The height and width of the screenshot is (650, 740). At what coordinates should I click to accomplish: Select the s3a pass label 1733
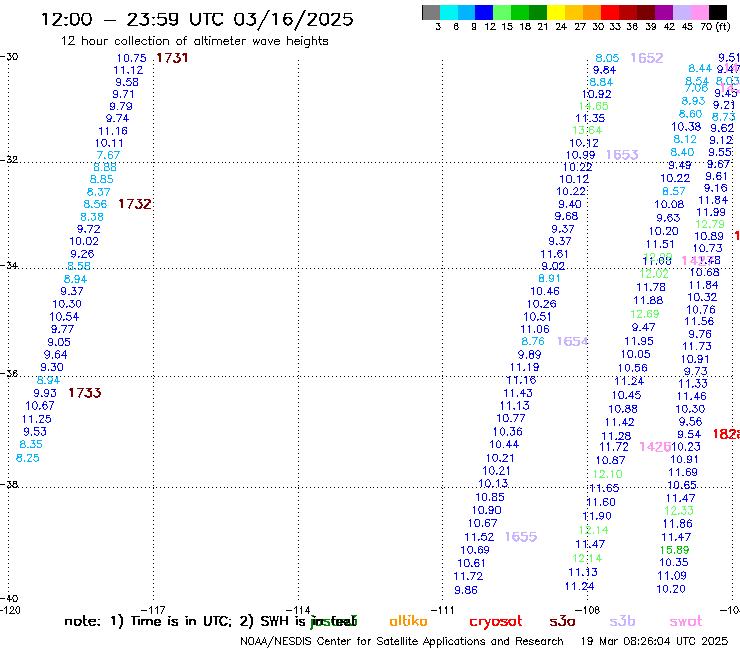[x=84, y=393]
